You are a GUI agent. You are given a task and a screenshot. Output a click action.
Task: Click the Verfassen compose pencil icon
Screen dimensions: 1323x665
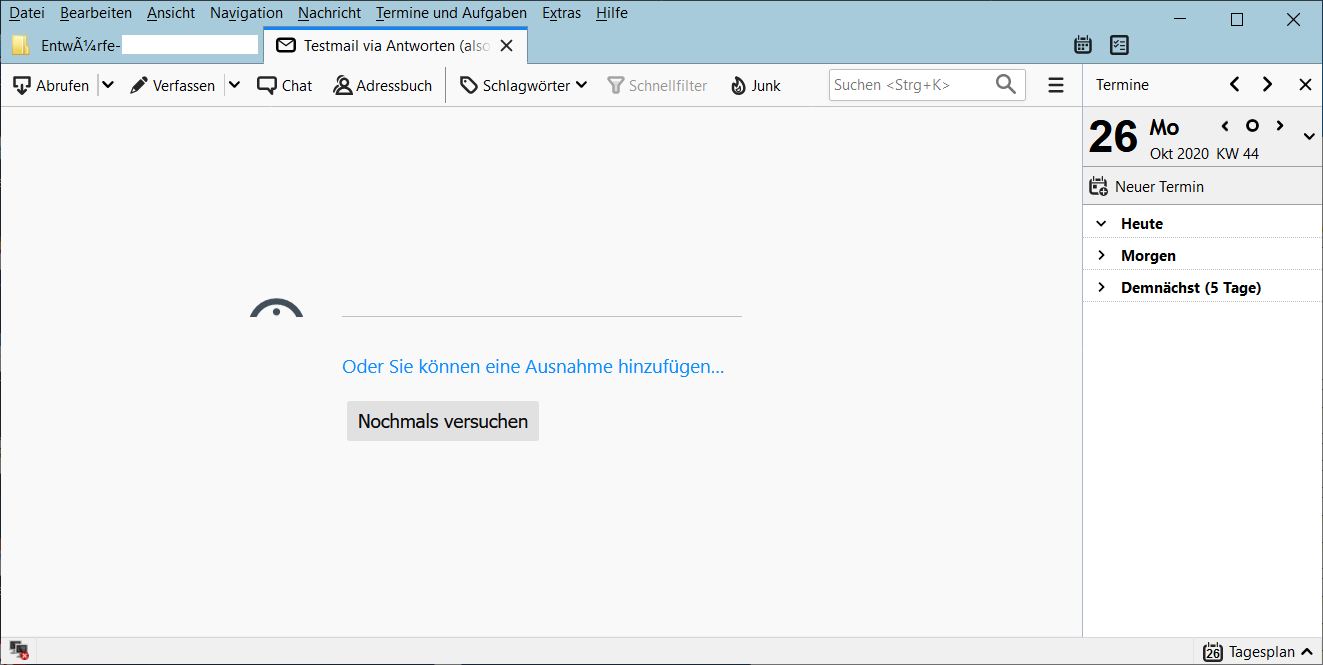tap(139, 86)
